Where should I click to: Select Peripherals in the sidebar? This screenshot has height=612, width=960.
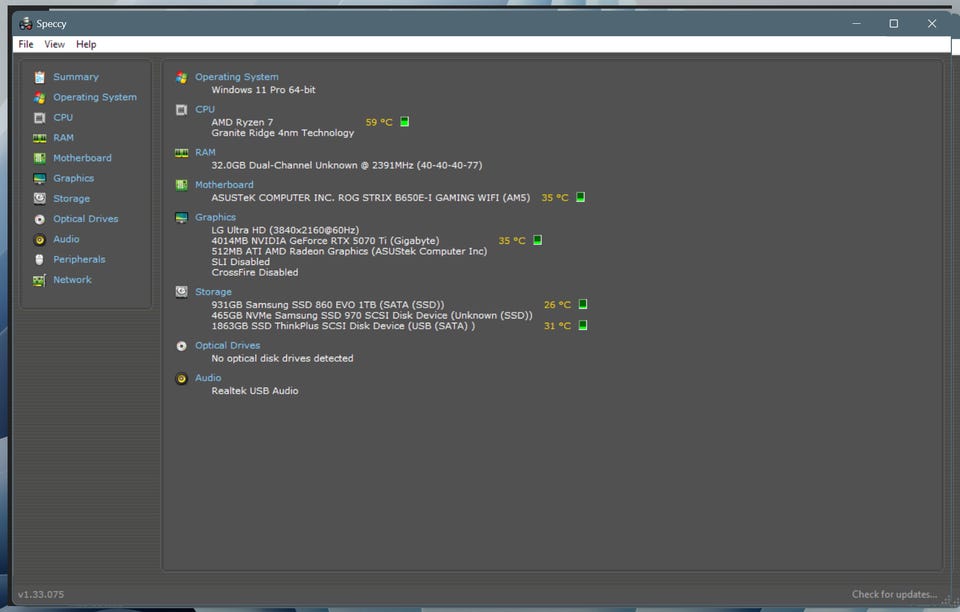click(79, 259)
